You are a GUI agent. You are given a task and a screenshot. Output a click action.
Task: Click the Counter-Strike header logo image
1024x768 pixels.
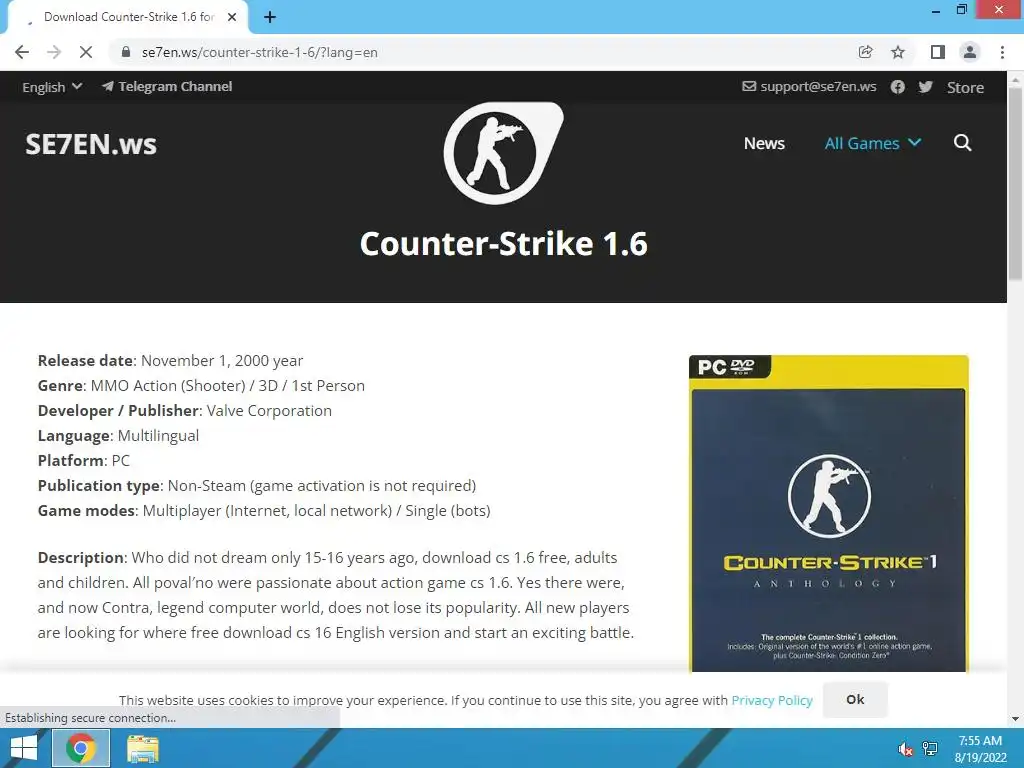coord(504,153)
